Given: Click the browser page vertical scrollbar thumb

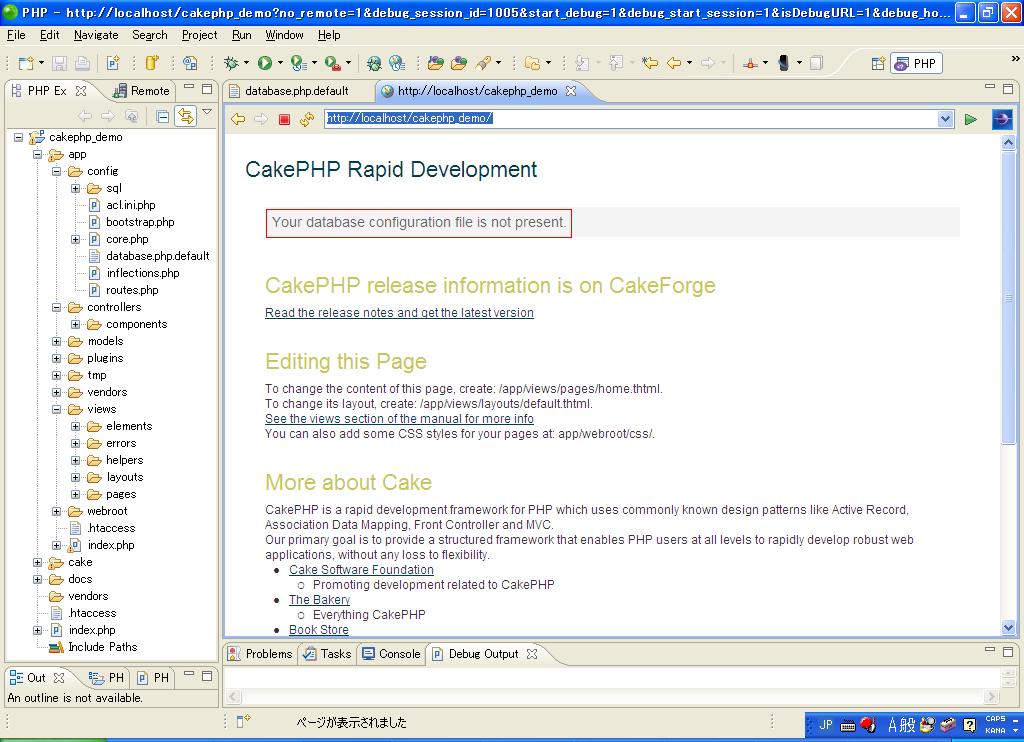Looking at the screenshot, I should 1008,298.
